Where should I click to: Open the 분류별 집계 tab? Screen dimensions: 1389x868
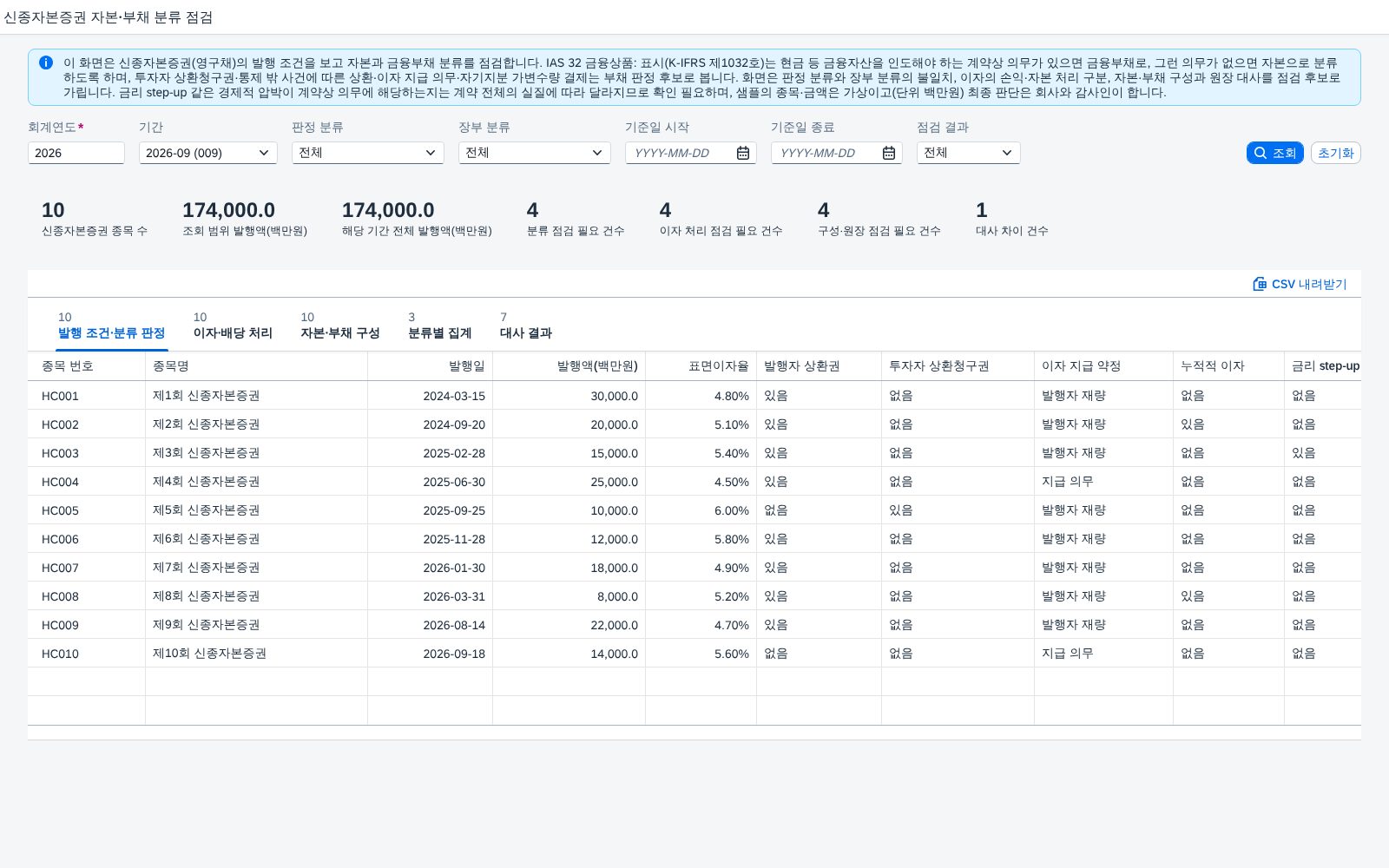(x=440, y=325)
